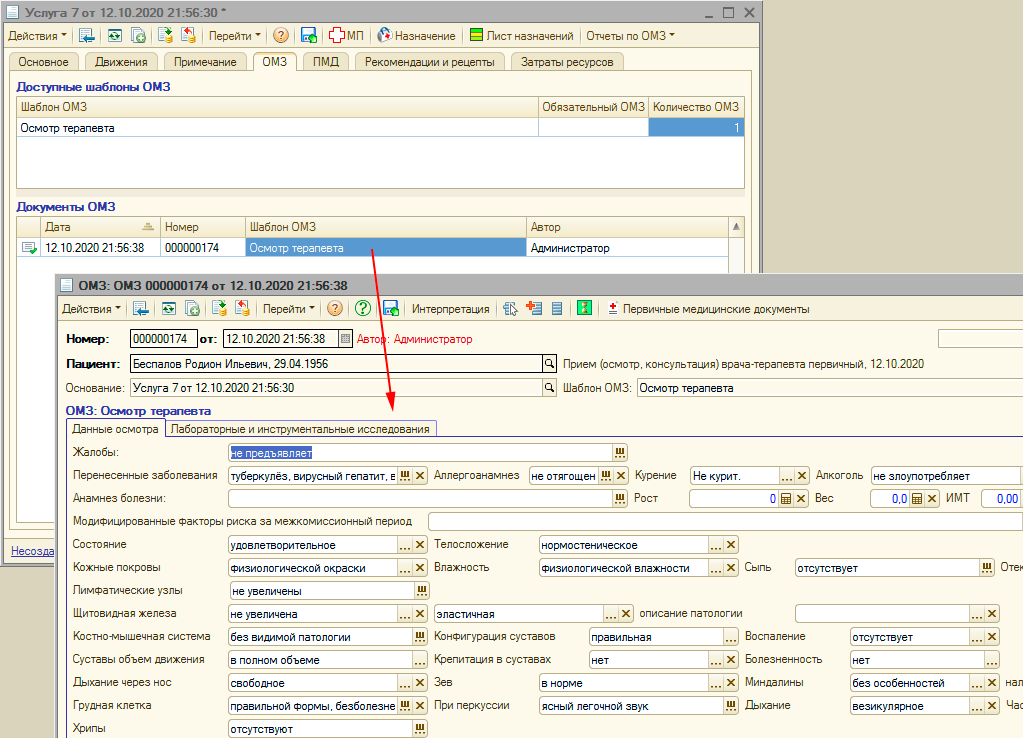Click the magnifier icon in the Пациент field
Viewport: 1023px width, 738px height.
click(x=548, y=364)
